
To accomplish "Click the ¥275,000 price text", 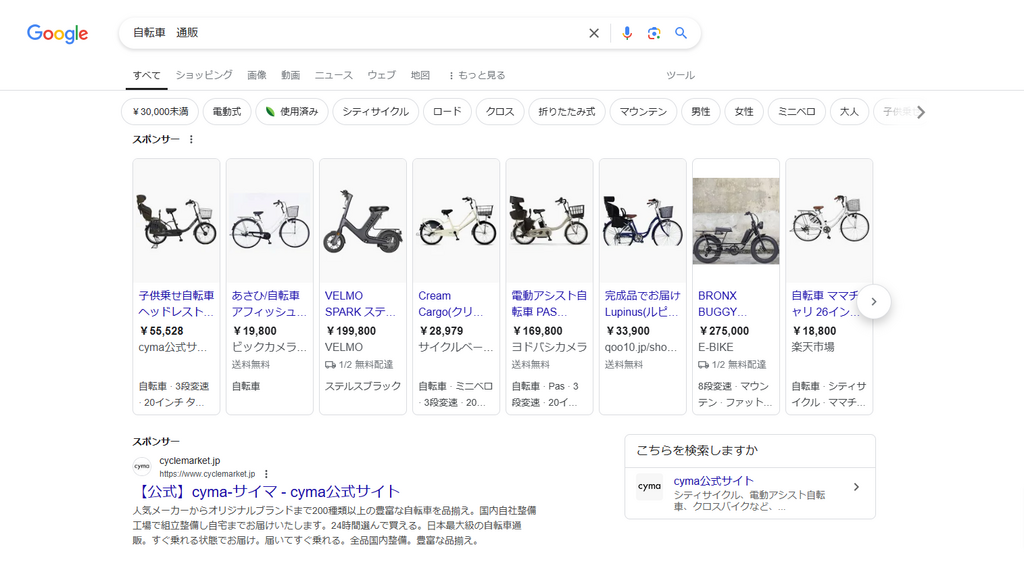I will 724,331.
